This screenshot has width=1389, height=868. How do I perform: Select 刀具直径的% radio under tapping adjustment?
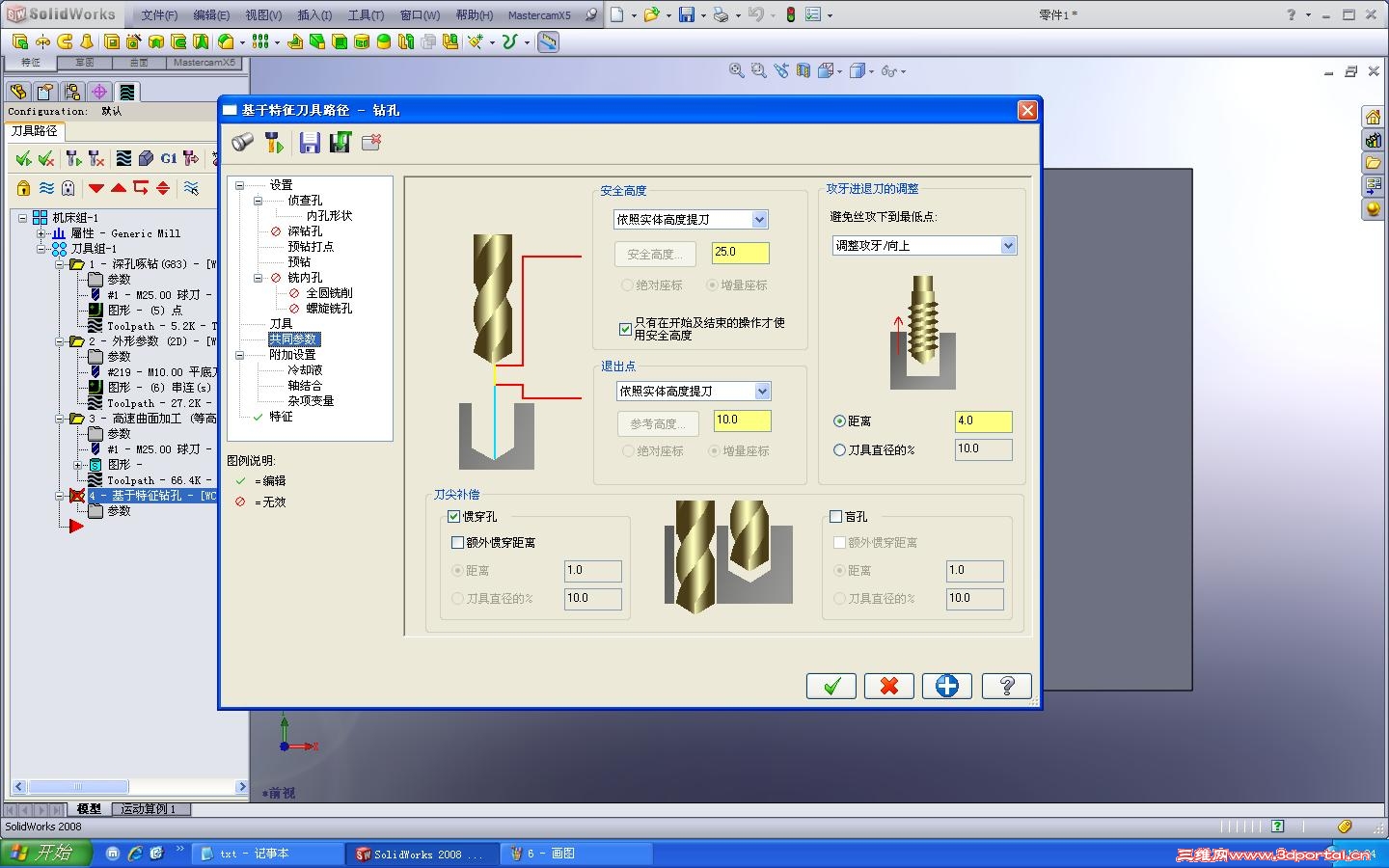(x=839, y=450)
